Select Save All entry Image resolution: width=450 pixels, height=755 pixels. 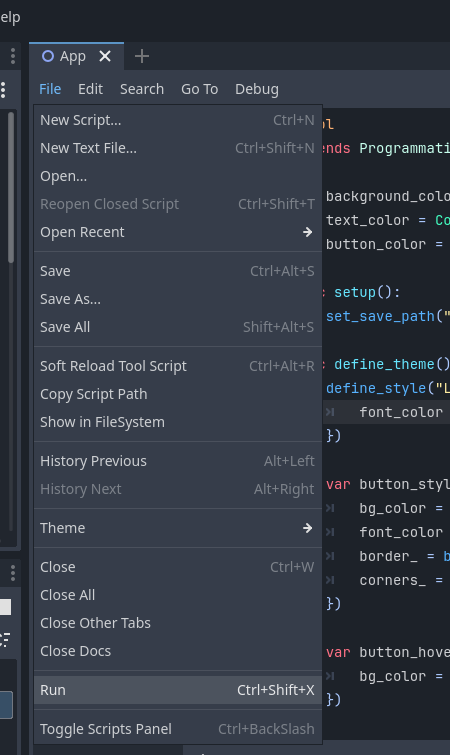[x=178, y=327]
